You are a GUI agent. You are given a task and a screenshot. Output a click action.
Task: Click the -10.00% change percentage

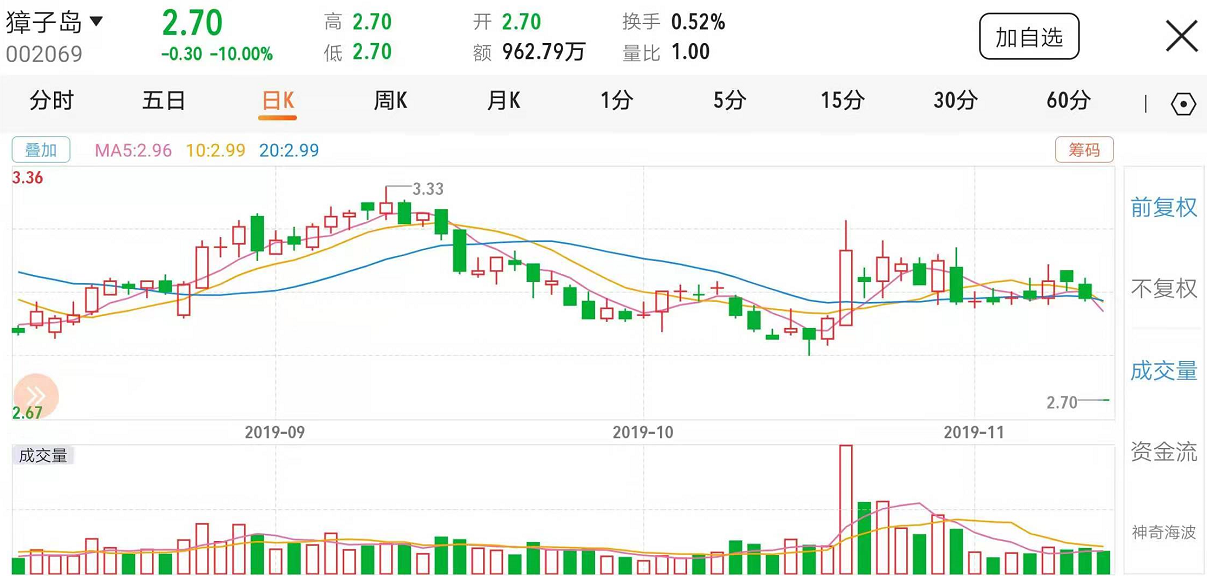point(241,54)
